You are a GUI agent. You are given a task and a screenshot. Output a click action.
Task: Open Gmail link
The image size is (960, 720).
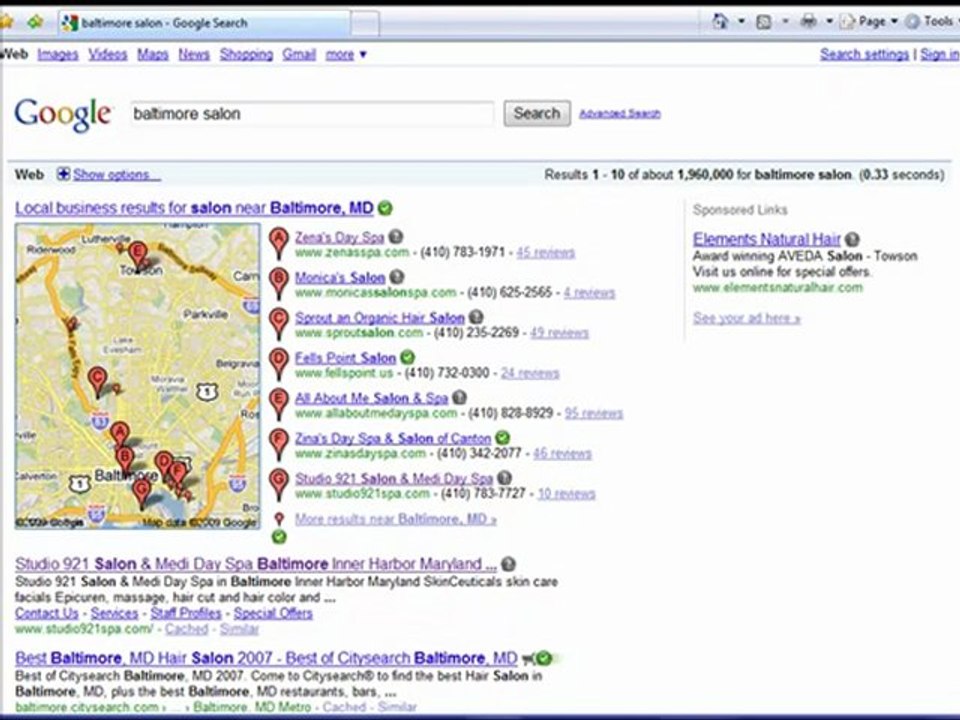[x=299, y=54]
